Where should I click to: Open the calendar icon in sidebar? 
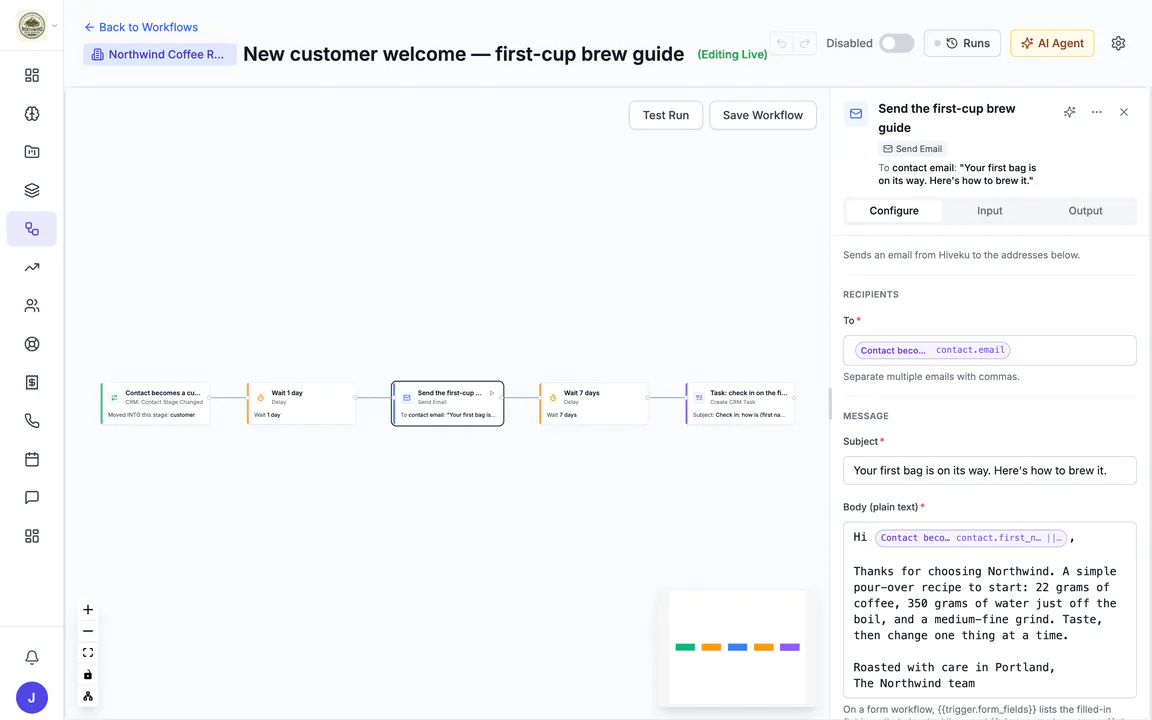point(32,459)
